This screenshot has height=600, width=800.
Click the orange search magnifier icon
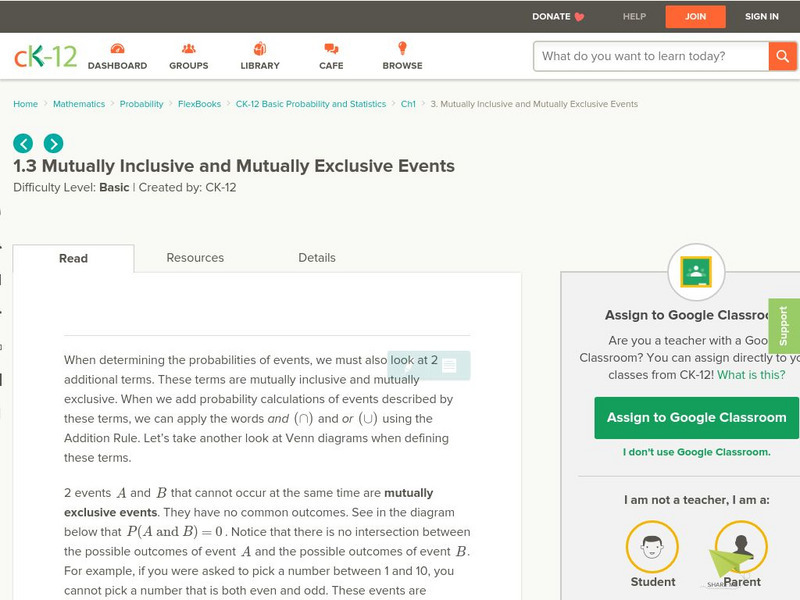tap(781, 57)
